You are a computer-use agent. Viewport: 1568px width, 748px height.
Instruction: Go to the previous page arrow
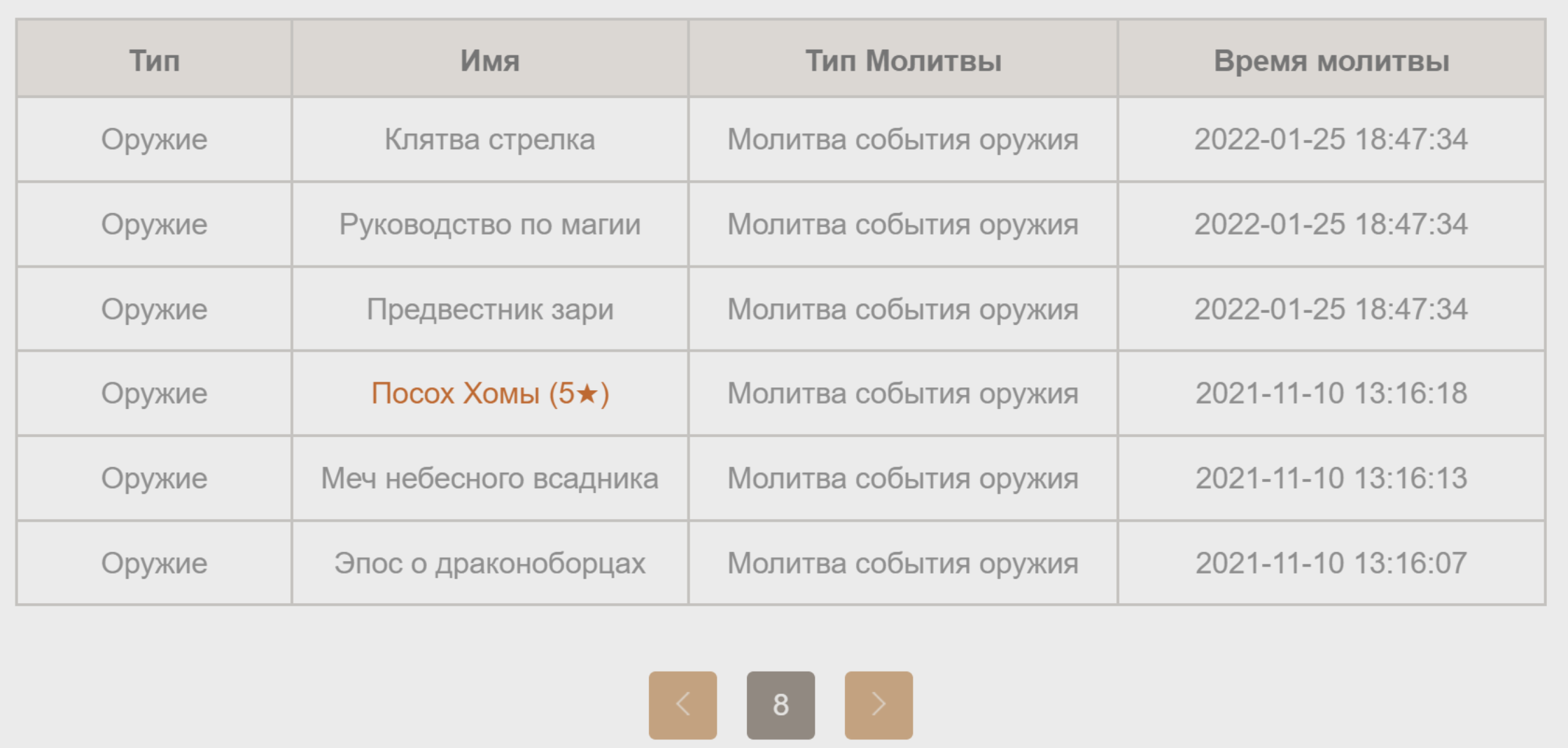point(682,705)
